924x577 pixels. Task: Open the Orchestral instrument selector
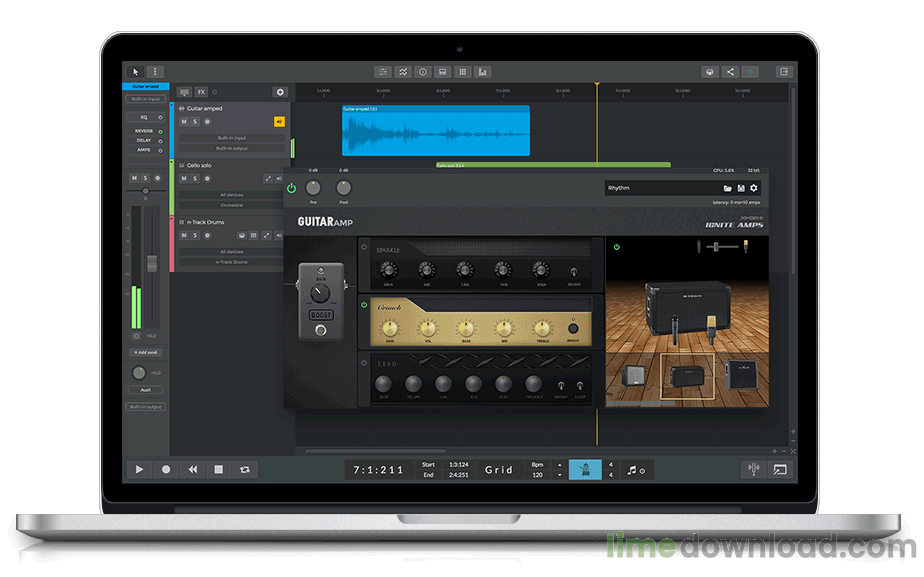[231, 204]
